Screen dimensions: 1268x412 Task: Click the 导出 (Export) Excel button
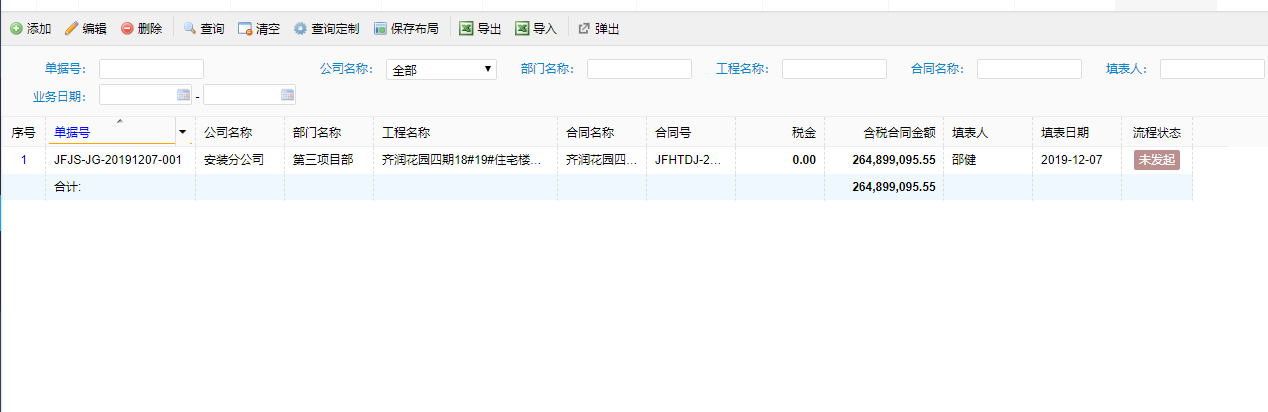480,29
